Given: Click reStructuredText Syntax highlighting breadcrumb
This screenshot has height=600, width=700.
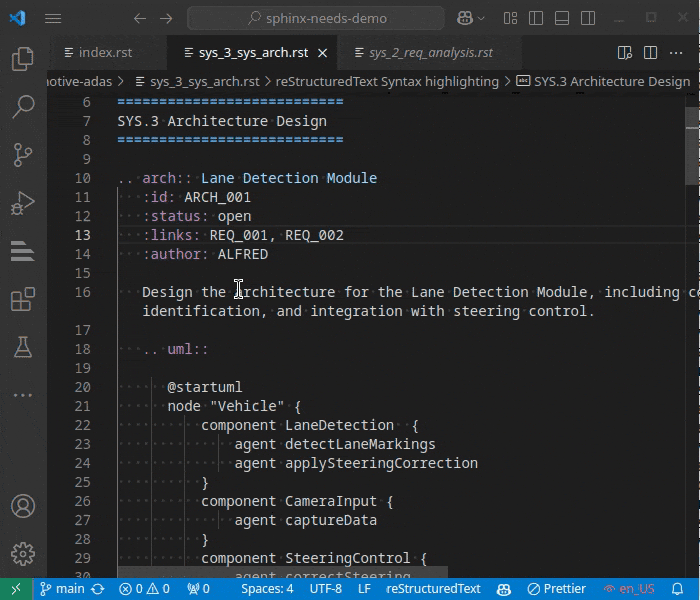Looking at the screenshot, I should (x=387, y=82).
